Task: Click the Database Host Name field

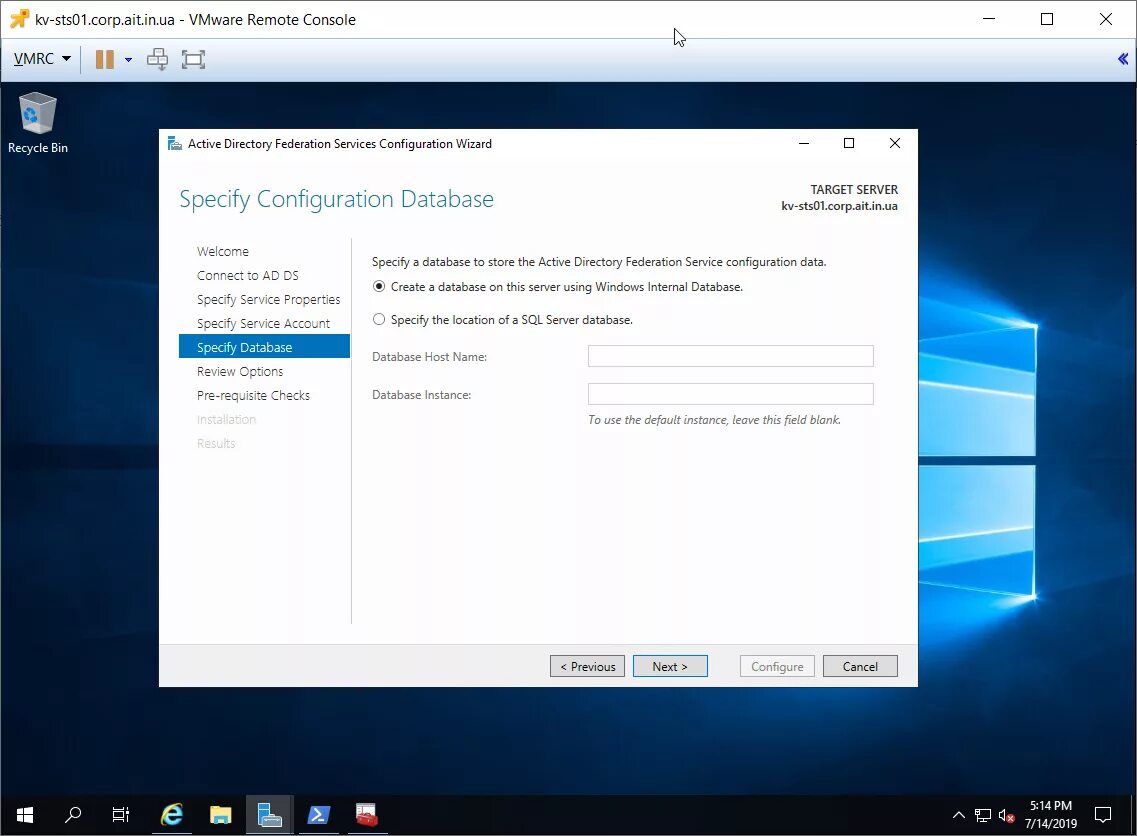Action: (x=730, y=356)
